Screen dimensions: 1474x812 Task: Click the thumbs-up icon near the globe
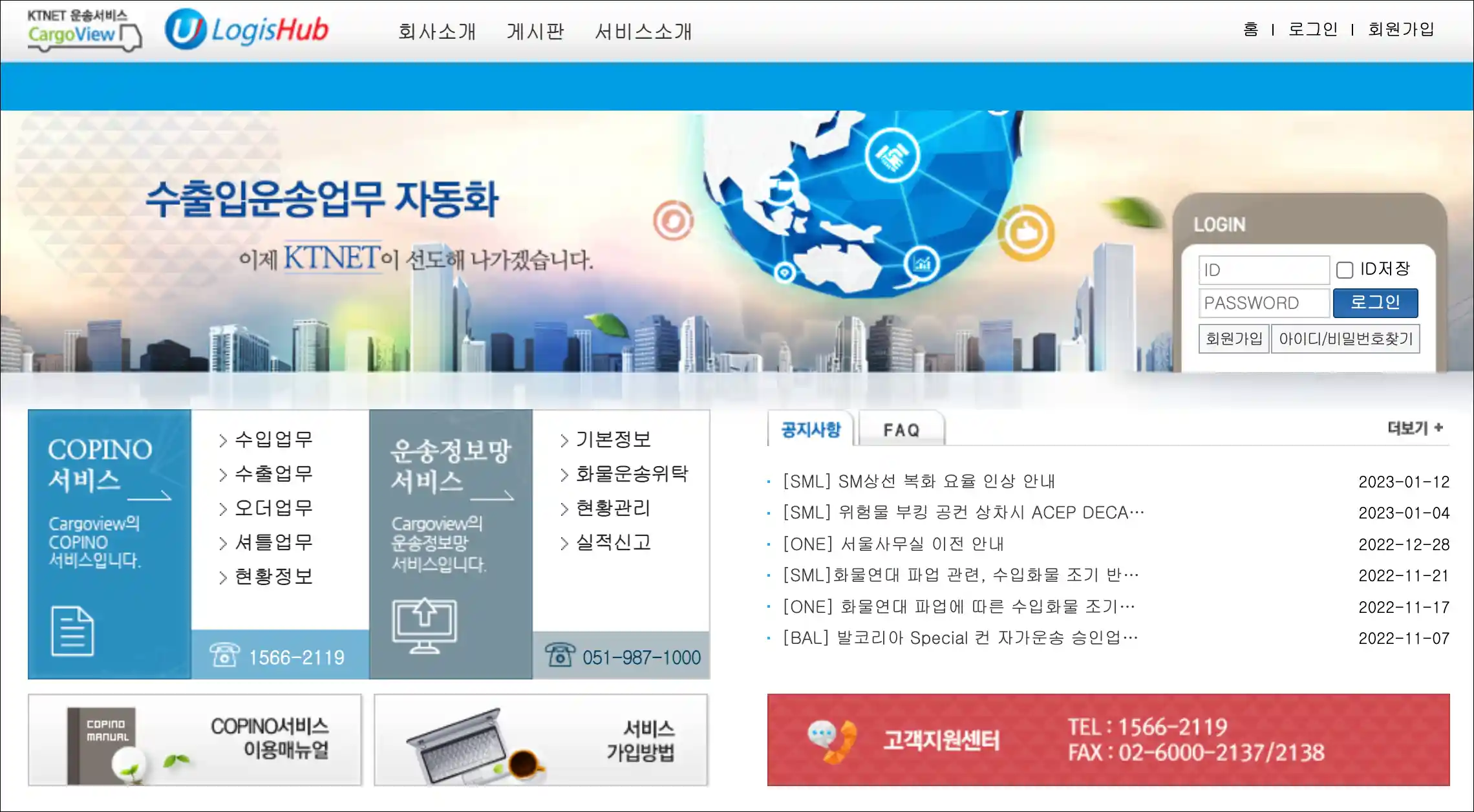point(1026,233)
